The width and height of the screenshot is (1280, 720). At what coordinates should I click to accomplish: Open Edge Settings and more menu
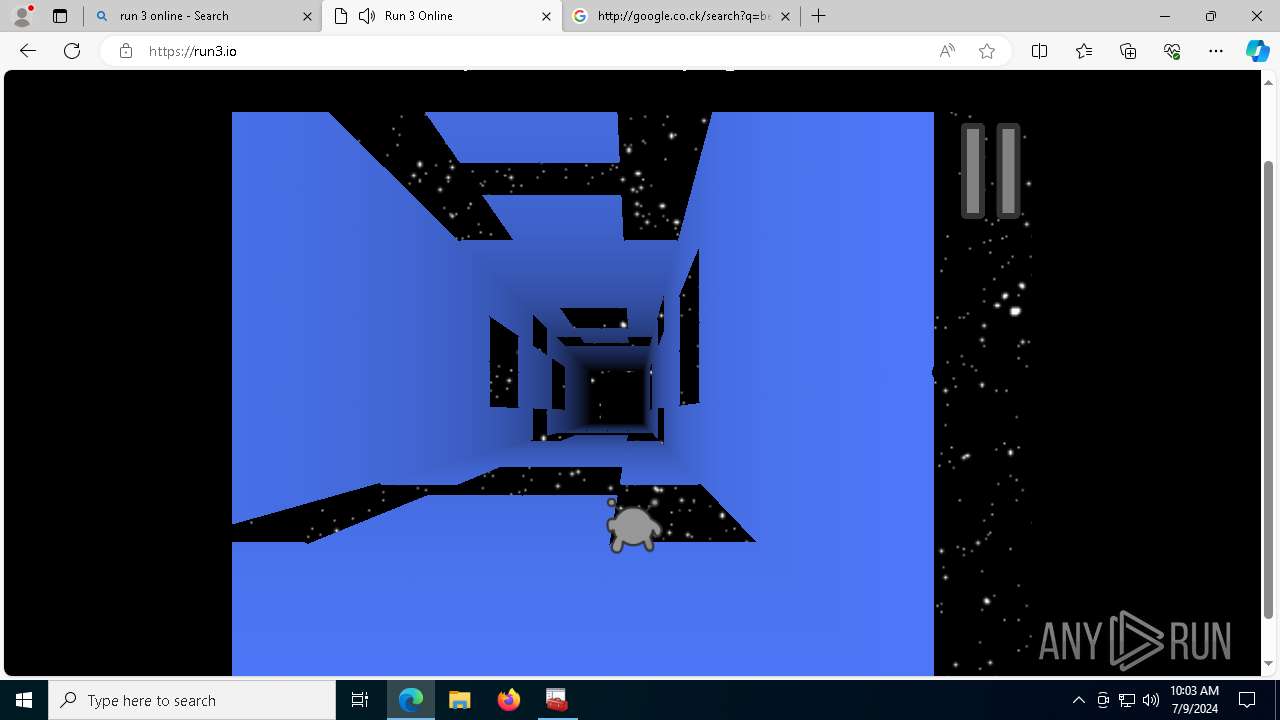click(1216, 51)
